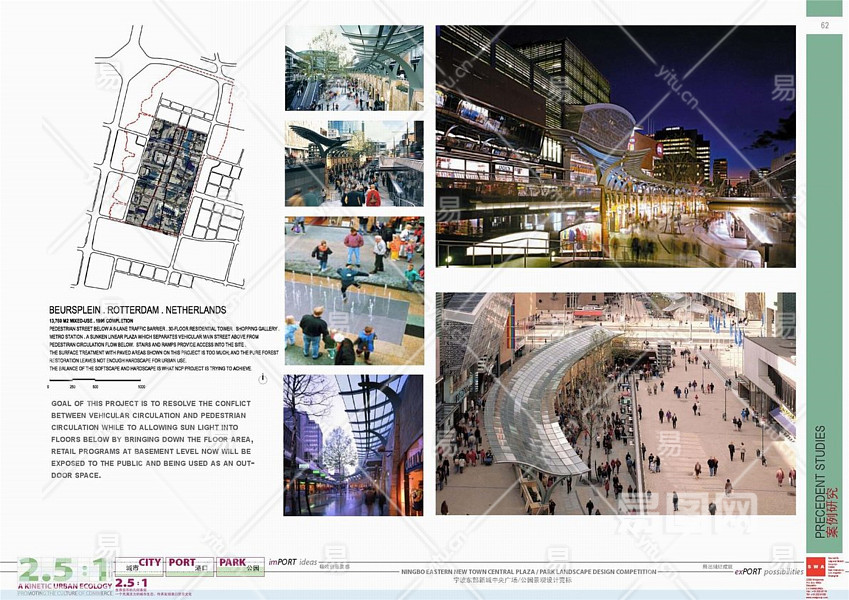Click the large green 2.5:1 logo

point(63,570)
